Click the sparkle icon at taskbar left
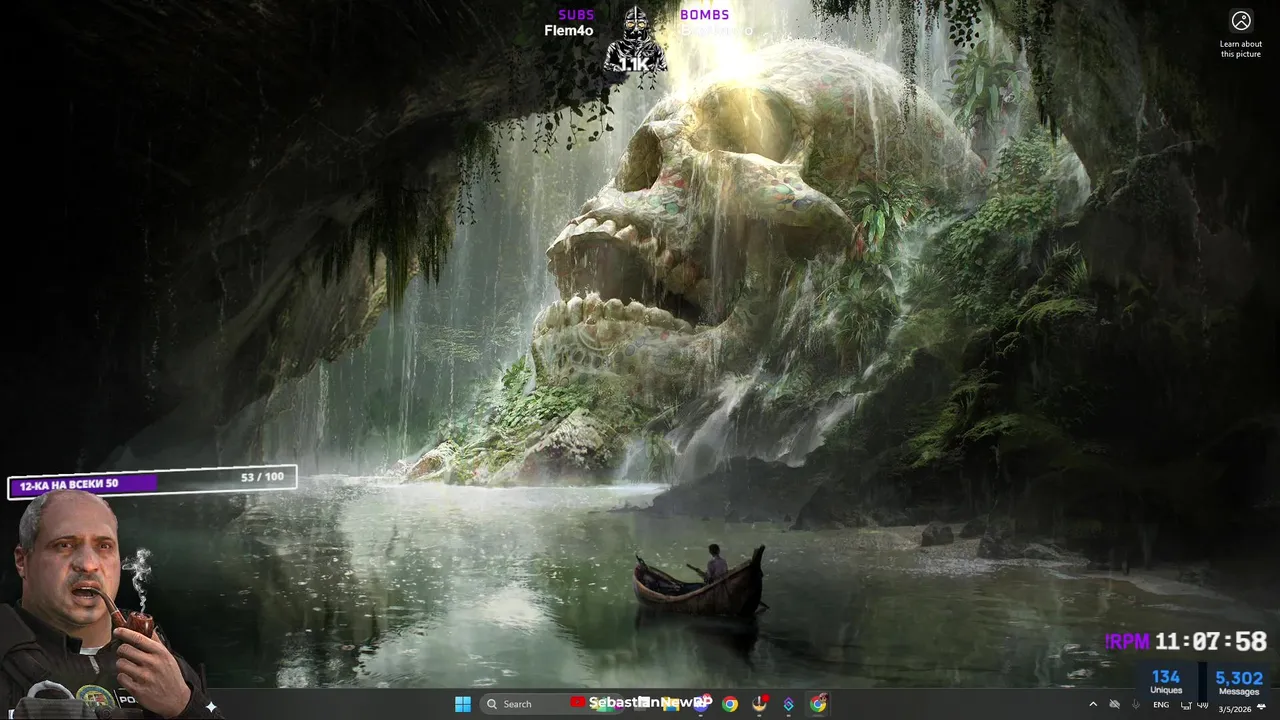The image size is (1280, 720). pyautogui.click(x=211, y=706)
